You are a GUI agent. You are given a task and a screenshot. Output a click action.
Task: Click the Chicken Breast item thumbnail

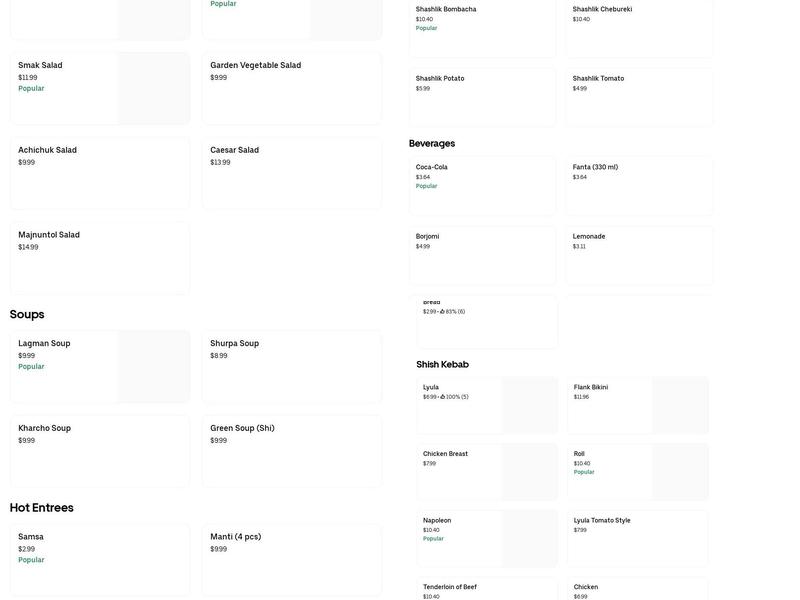pos(529,472)
